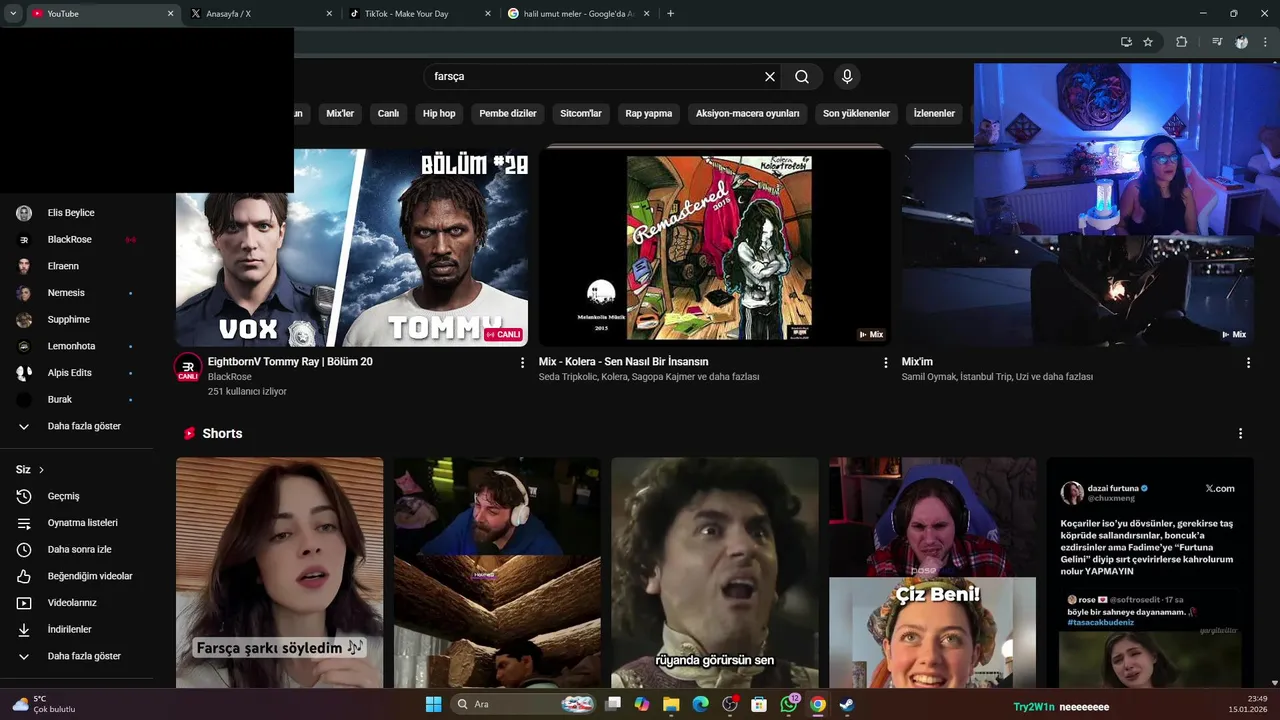Select the Son yüklenenler filter chip

click(856, 114)
